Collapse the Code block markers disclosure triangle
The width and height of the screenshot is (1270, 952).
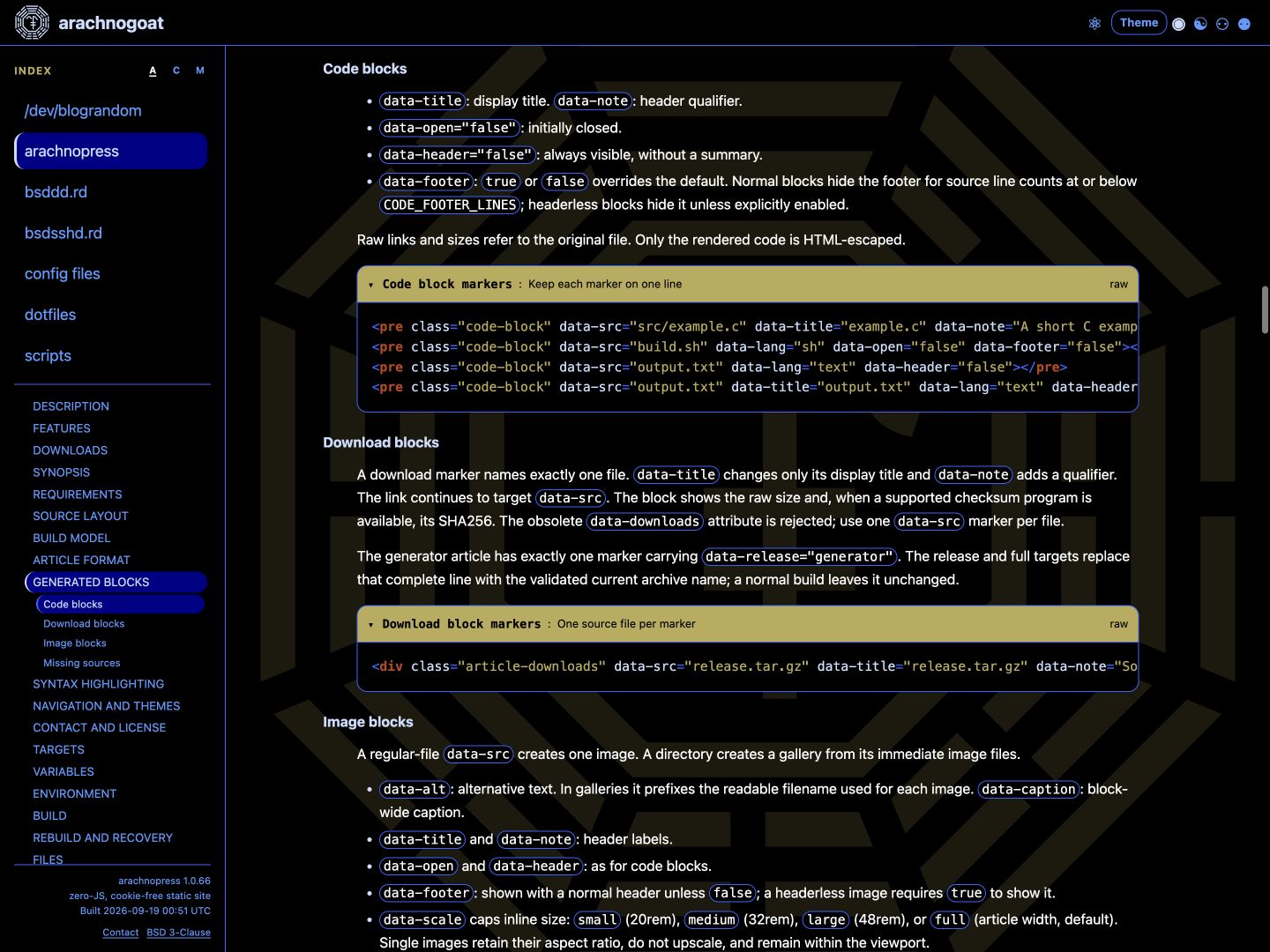click(371, 285)
